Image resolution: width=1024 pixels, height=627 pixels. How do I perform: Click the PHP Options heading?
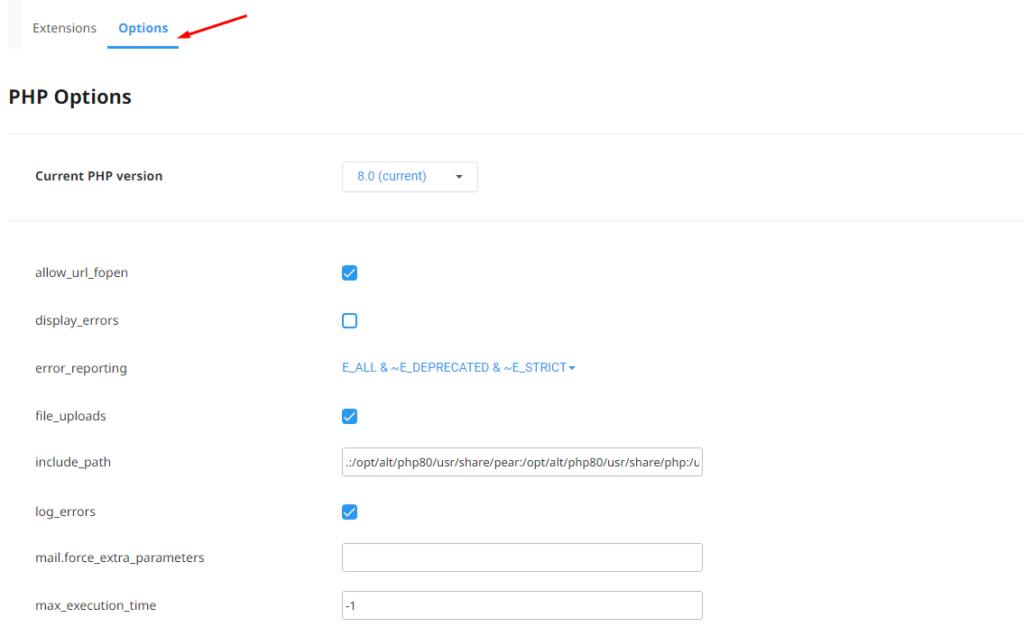[70, 97]
